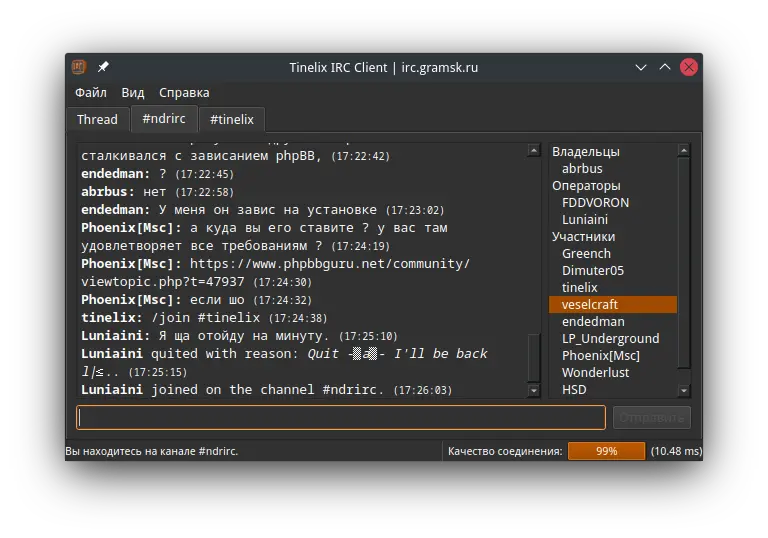This screenshot has width=768, height=538.
Task: Switch to the #ndrirc tab
Action: 164,119
